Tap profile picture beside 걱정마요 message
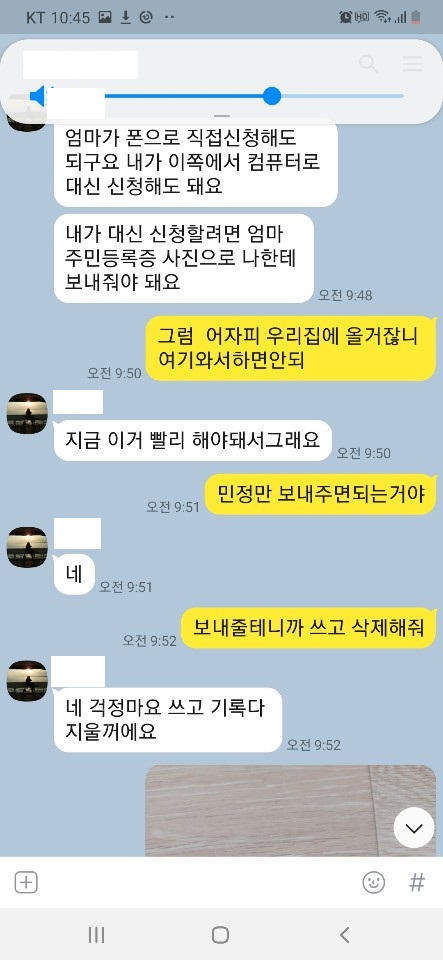 (27, 681)
